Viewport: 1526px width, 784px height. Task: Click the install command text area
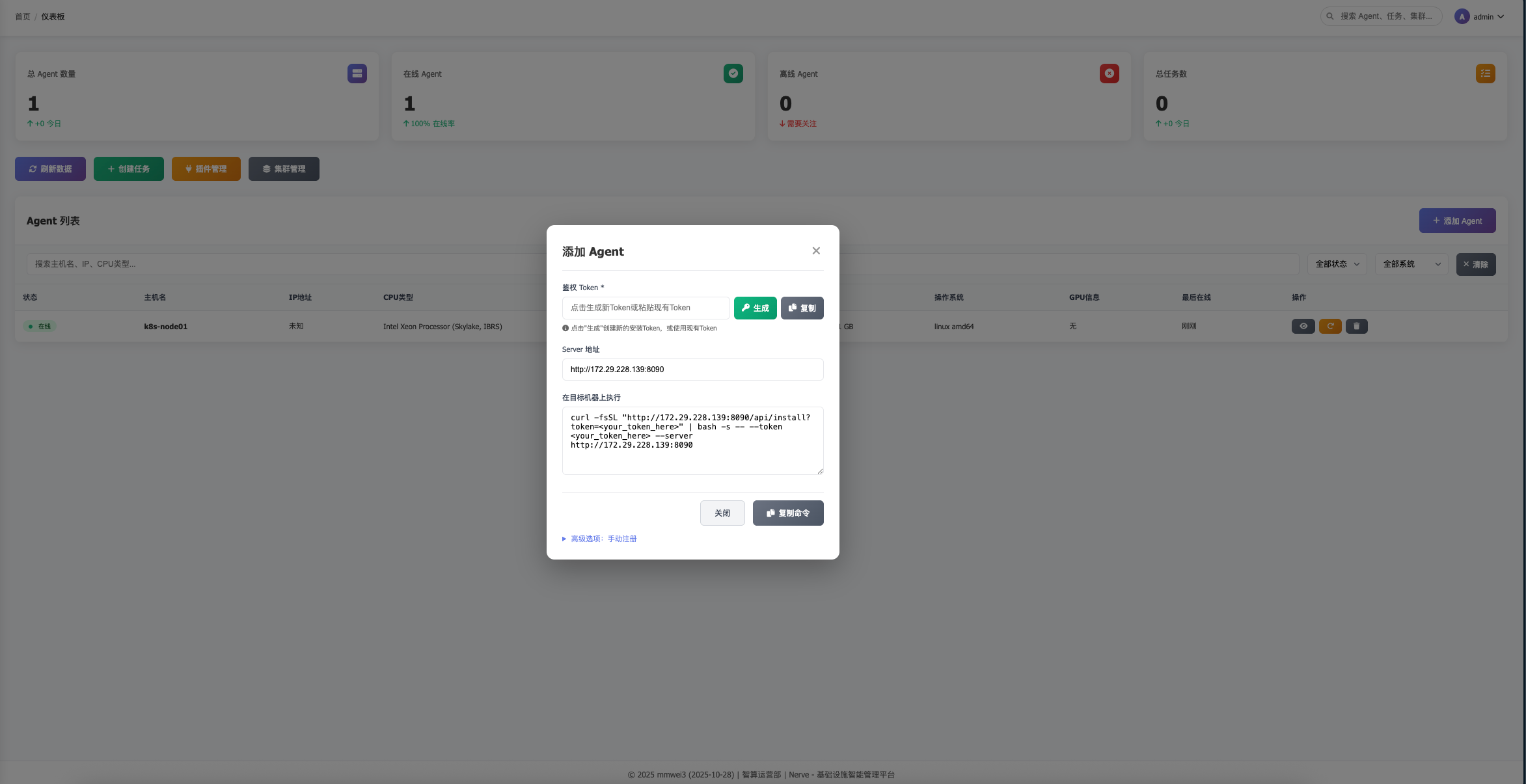[692, 440]
